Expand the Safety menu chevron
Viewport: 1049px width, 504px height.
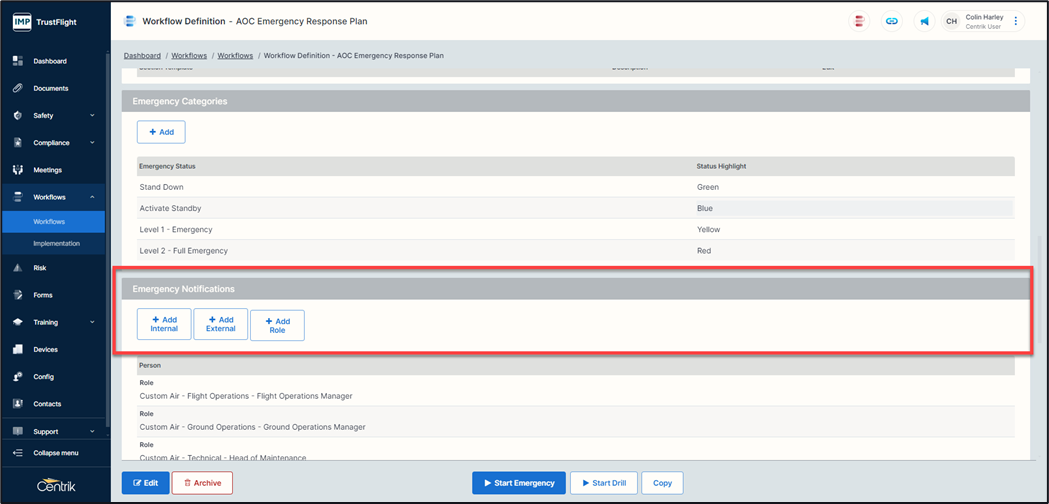point(92,116)
